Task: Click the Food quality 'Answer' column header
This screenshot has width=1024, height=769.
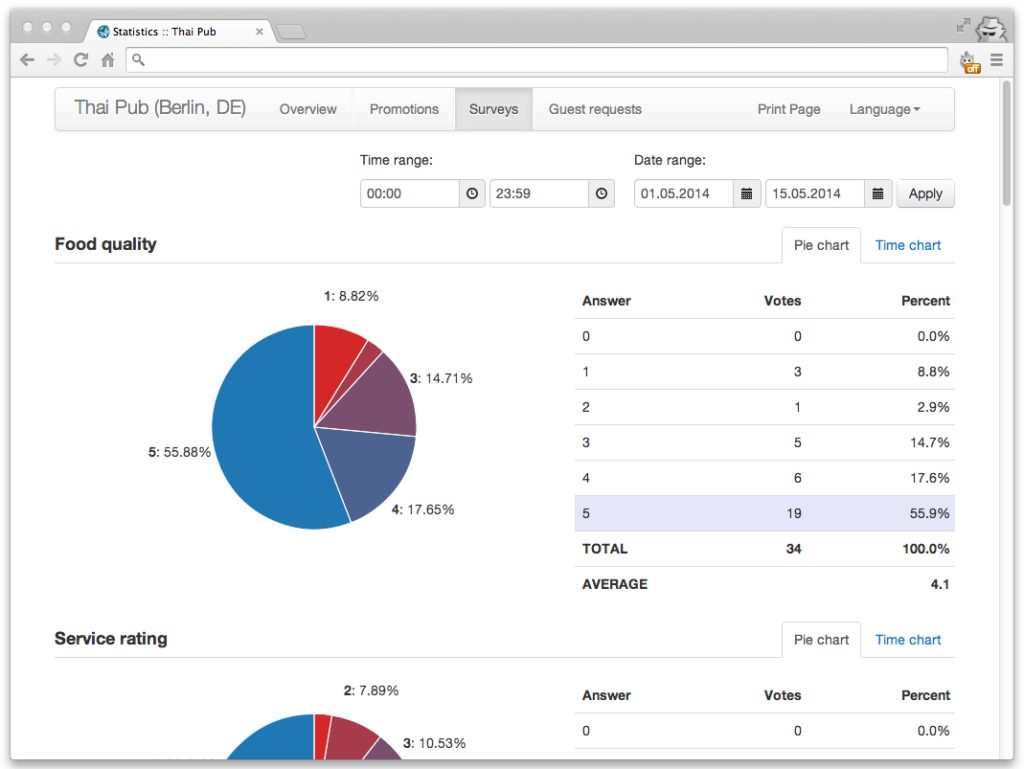Action: tap(607, 301)
